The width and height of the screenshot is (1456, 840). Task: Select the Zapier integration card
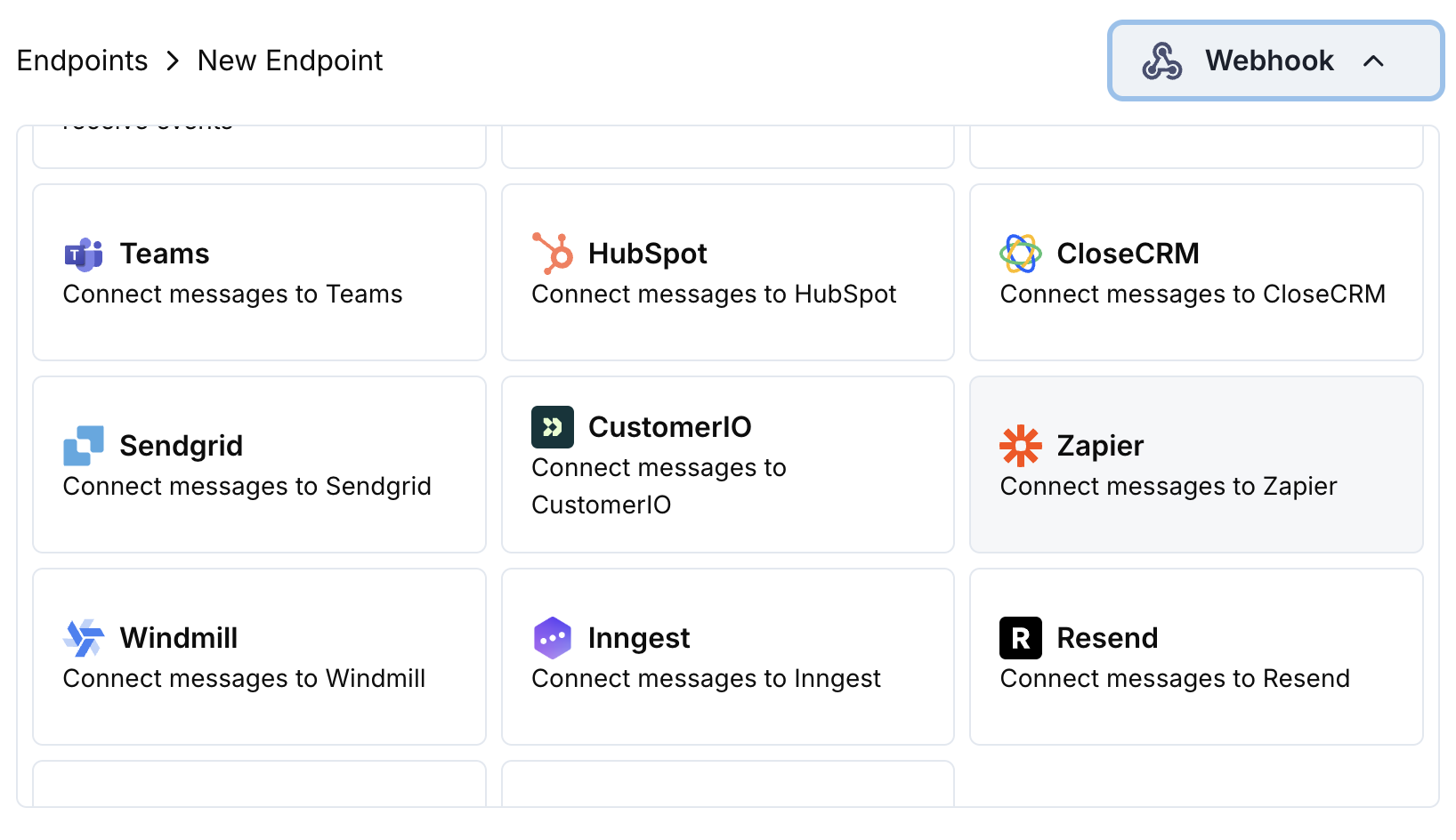pyautogui.click(x=1196, y=464)
